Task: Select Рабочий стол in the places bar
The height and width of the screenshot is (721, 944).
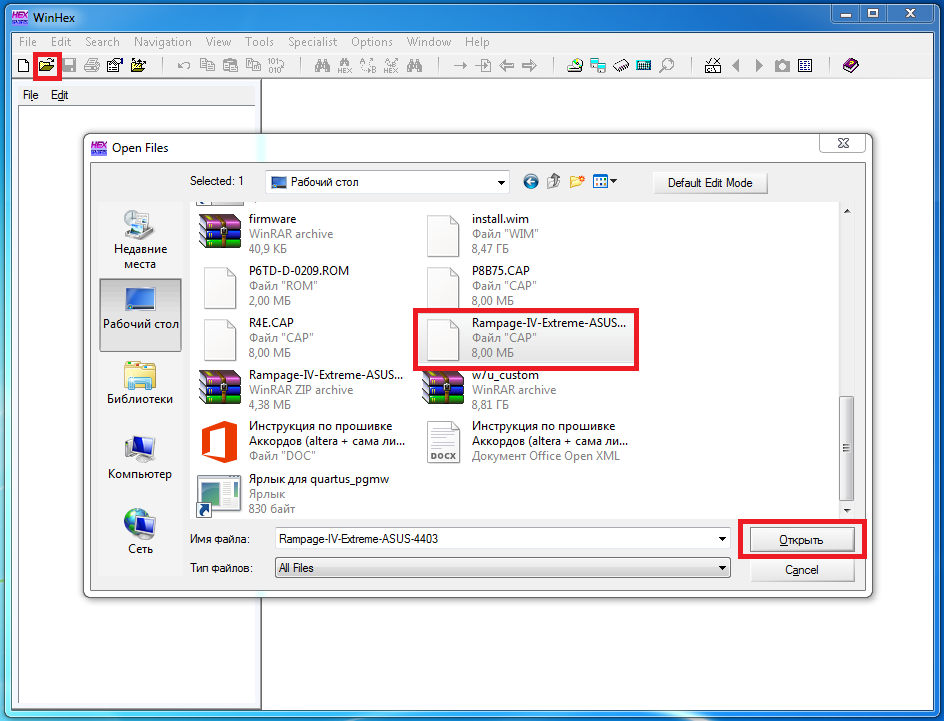Action: pyautogui.click(x=140, y=315)
